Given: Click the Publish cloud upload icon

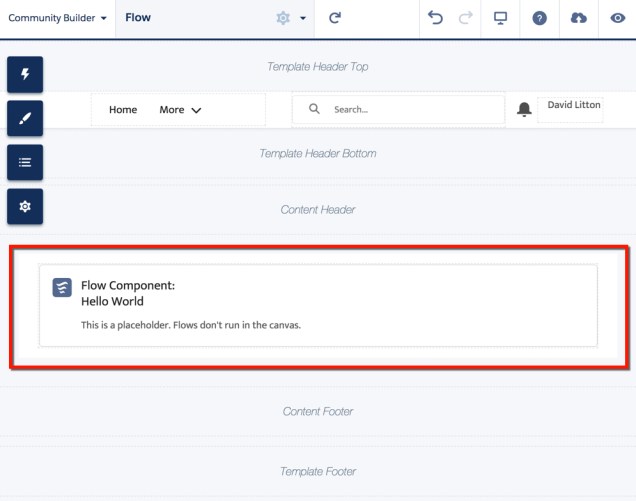Looking at the screenshot, I should click(x=579, y=18).
